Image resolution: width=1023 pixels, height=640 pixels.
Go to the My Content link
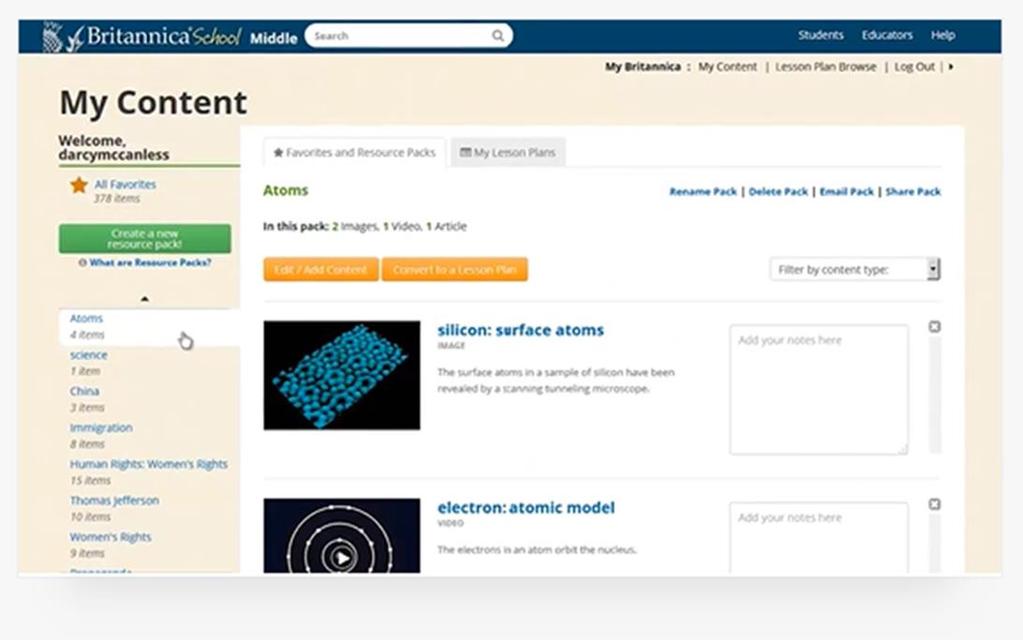click(727, 67)
